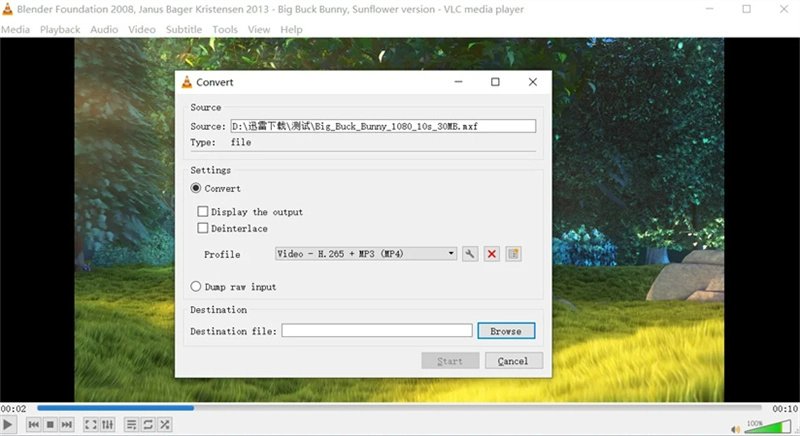Maximize the VLC main window

(x=746, y=9)
